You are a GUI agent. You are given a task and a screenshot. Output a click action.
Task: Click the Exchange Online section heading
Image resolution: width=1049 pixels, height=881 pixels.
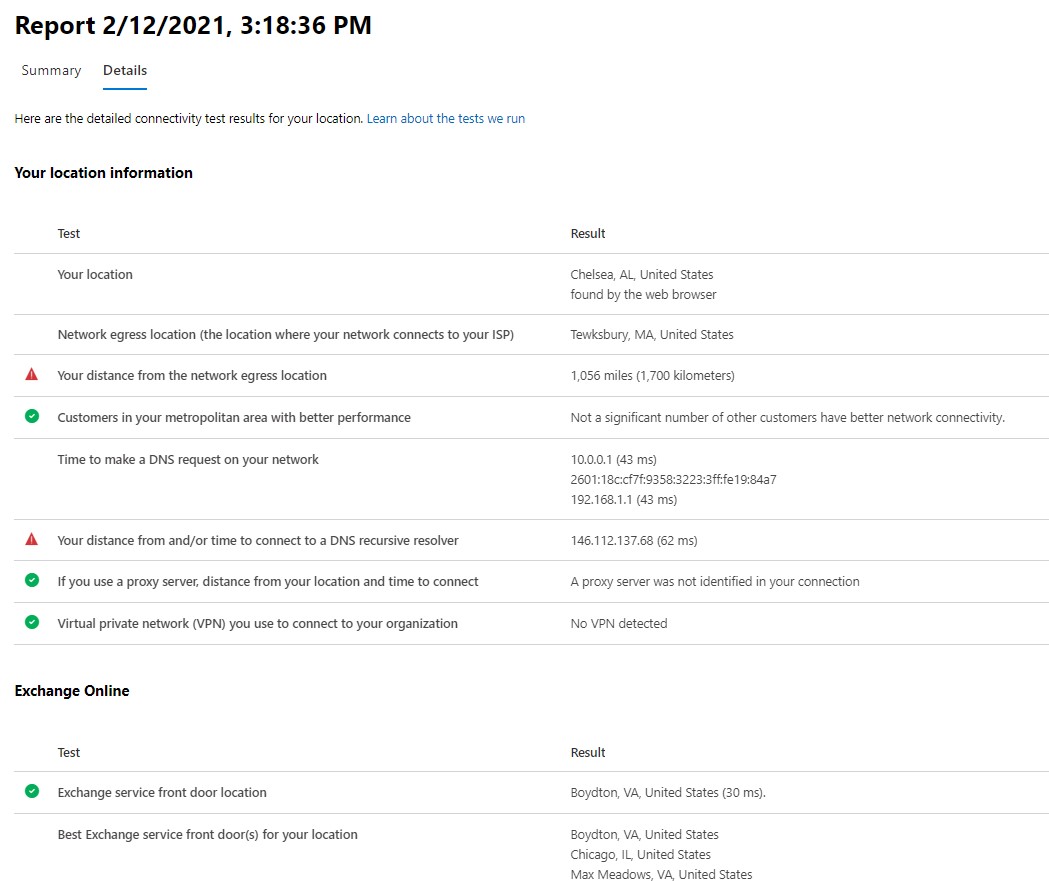(x=72, y=690)
